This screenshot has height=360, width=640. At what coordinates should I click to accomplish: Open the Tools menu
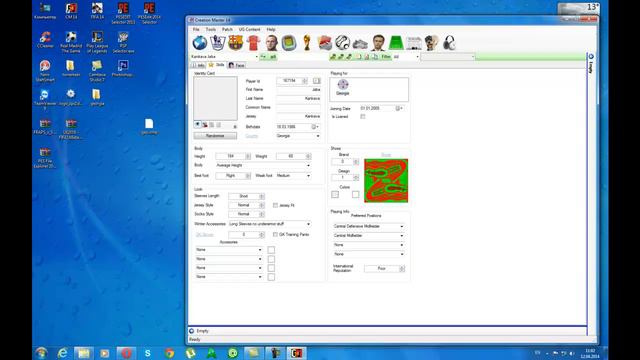[211, 29]
